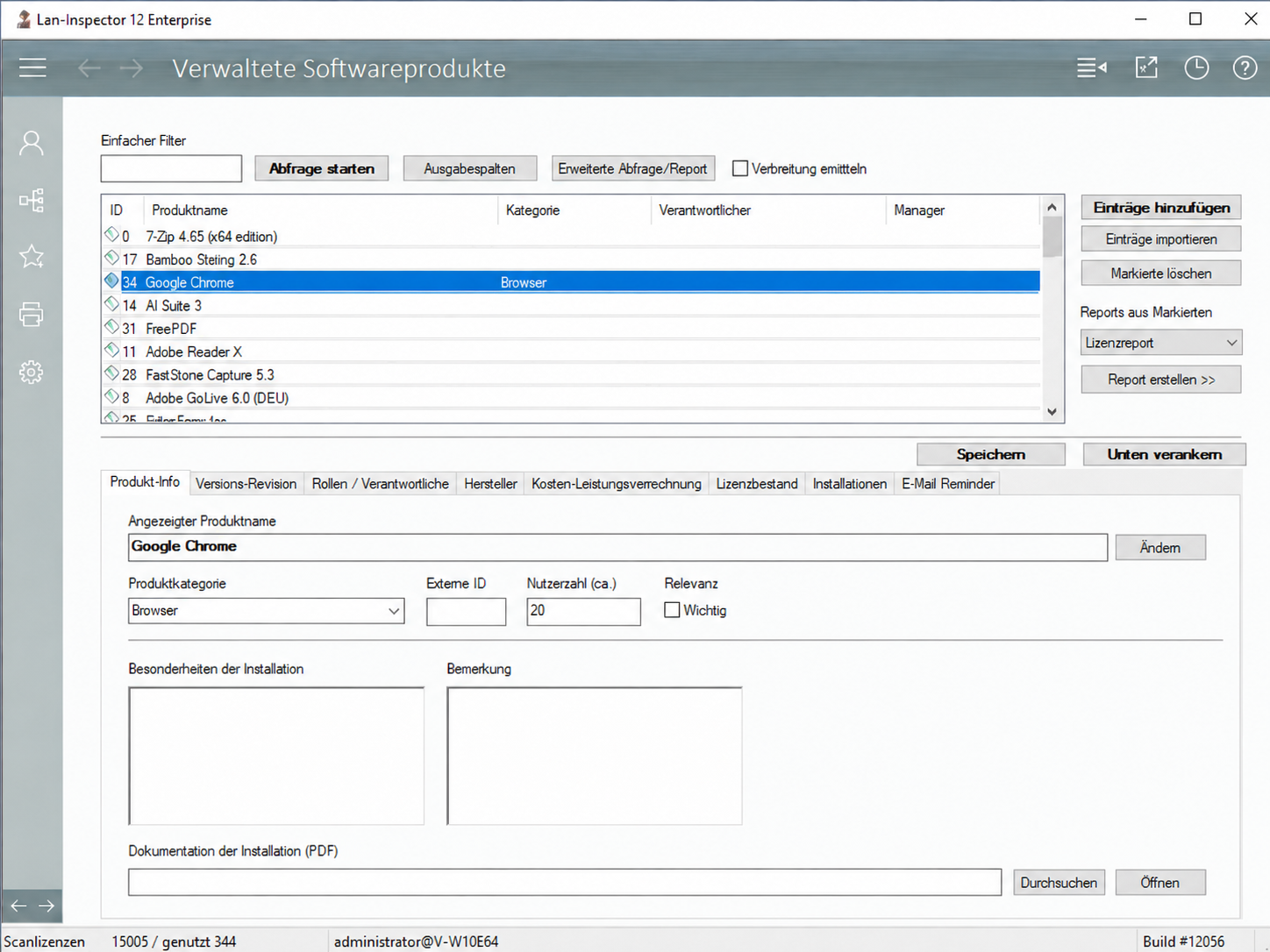Image resolution: width=1270 pixels, height=952 pixels.
Task: Toggle the side panel list icon
Action: (1092, 67)
